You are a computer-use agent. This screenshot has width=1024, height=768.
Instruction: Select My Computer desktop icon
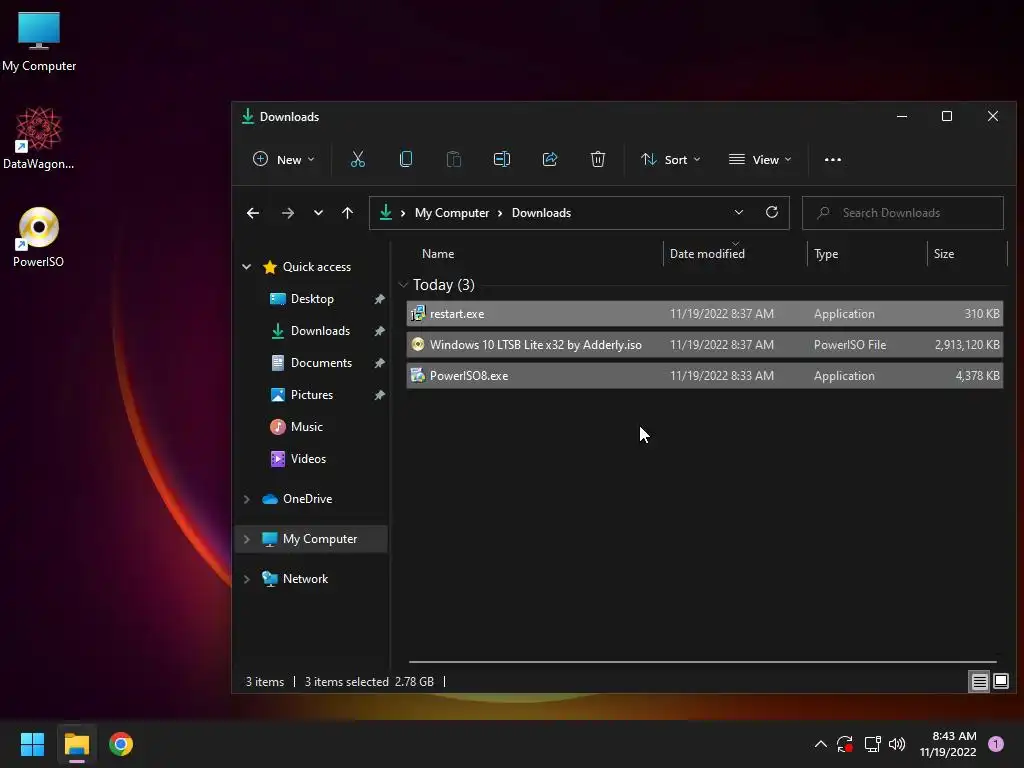39,42
